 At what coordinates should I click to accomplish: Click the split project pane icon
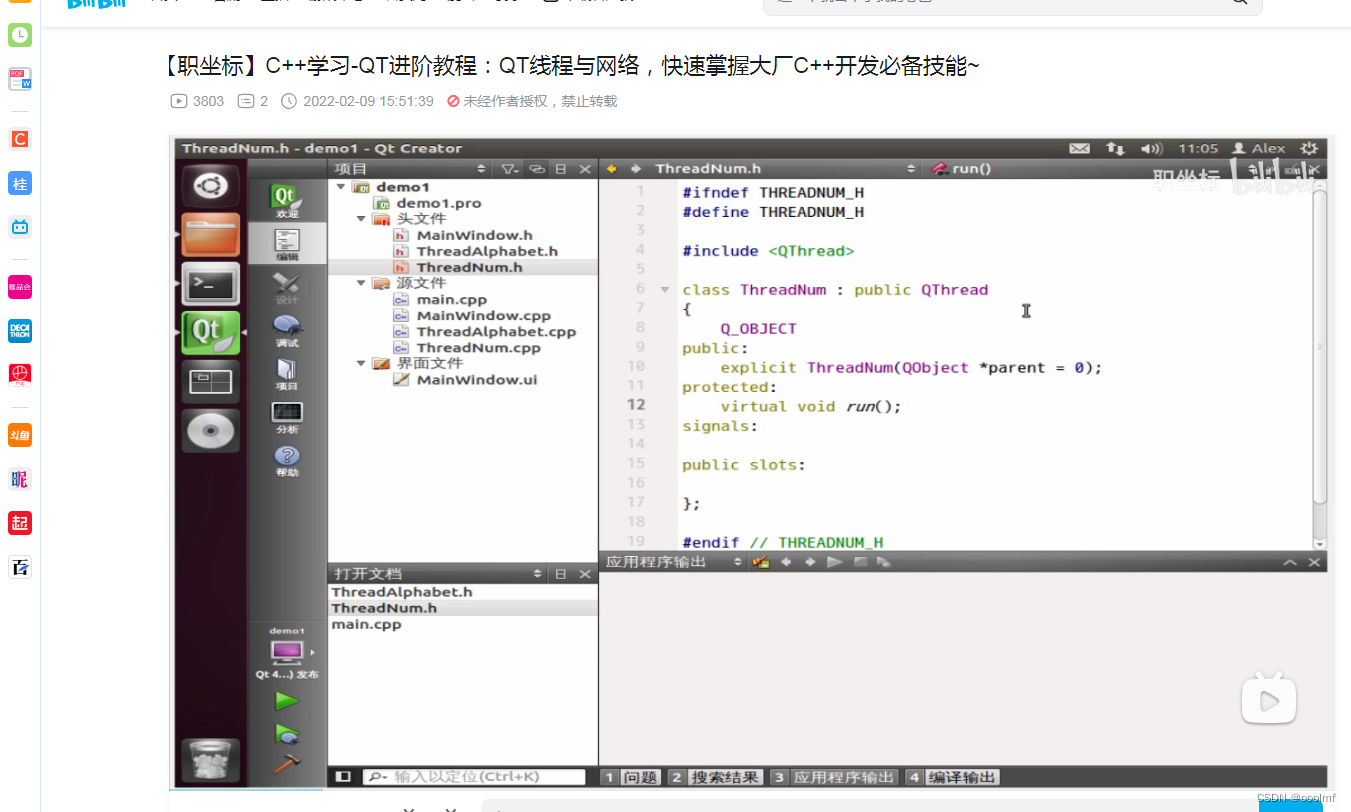(561, 169)
